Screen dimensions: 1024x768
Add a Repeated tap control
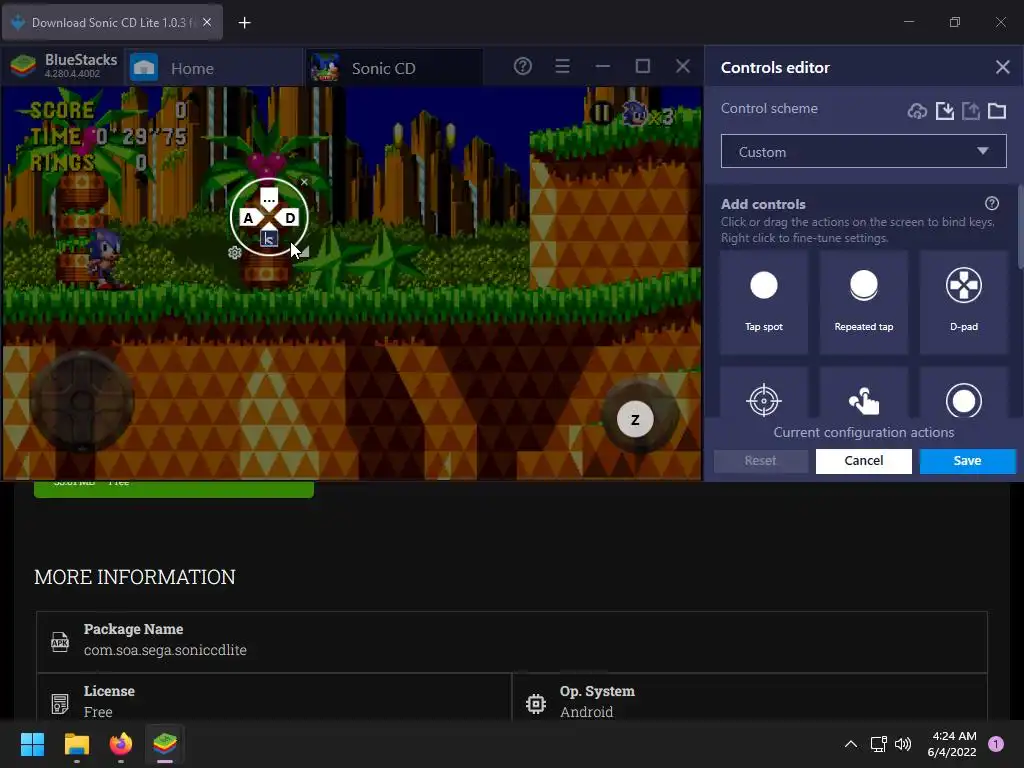click(863, 302)
